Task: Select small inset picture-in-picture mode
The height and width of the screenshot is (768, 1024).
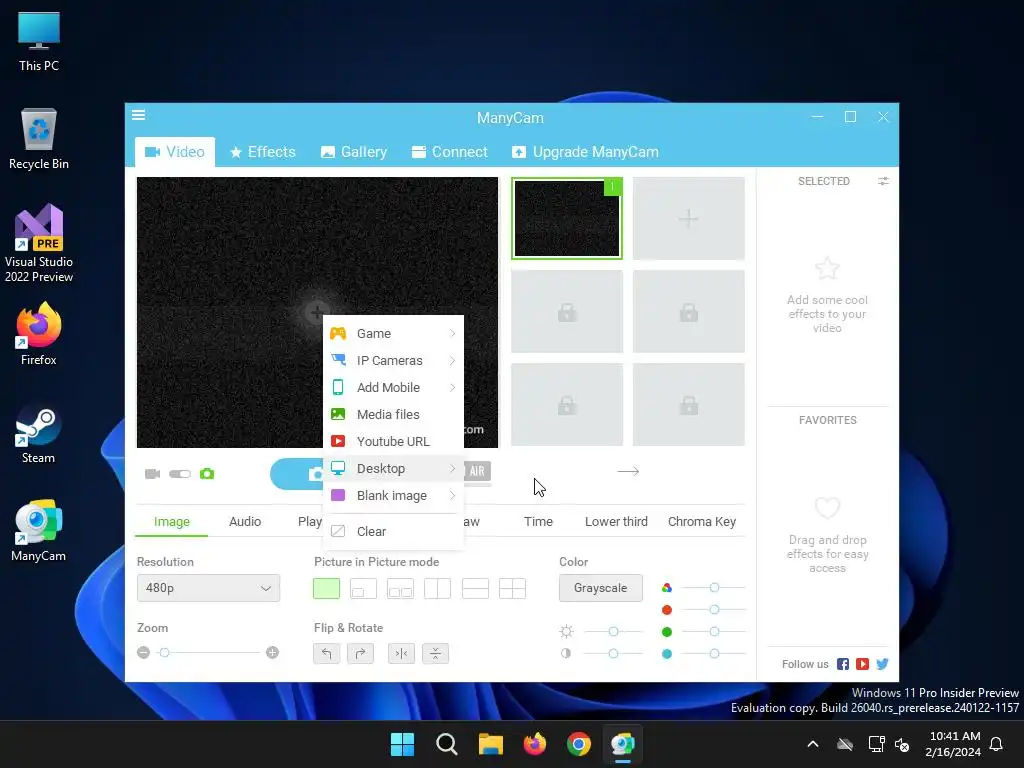Action: [363, 588]
